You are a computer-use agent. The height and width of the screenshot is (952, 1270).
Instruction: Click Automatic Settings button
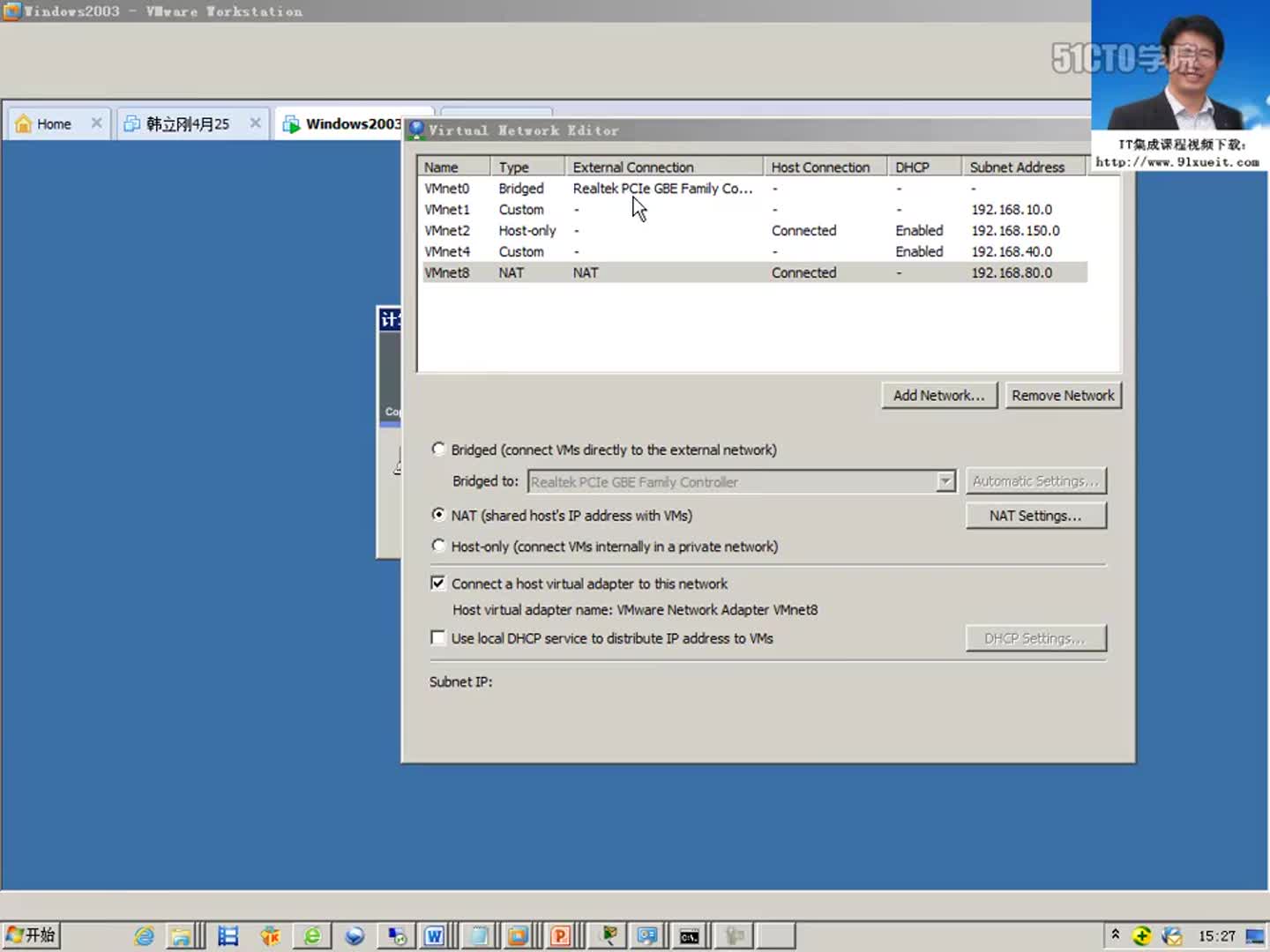pyautogui.click(x=1035, y=481)
